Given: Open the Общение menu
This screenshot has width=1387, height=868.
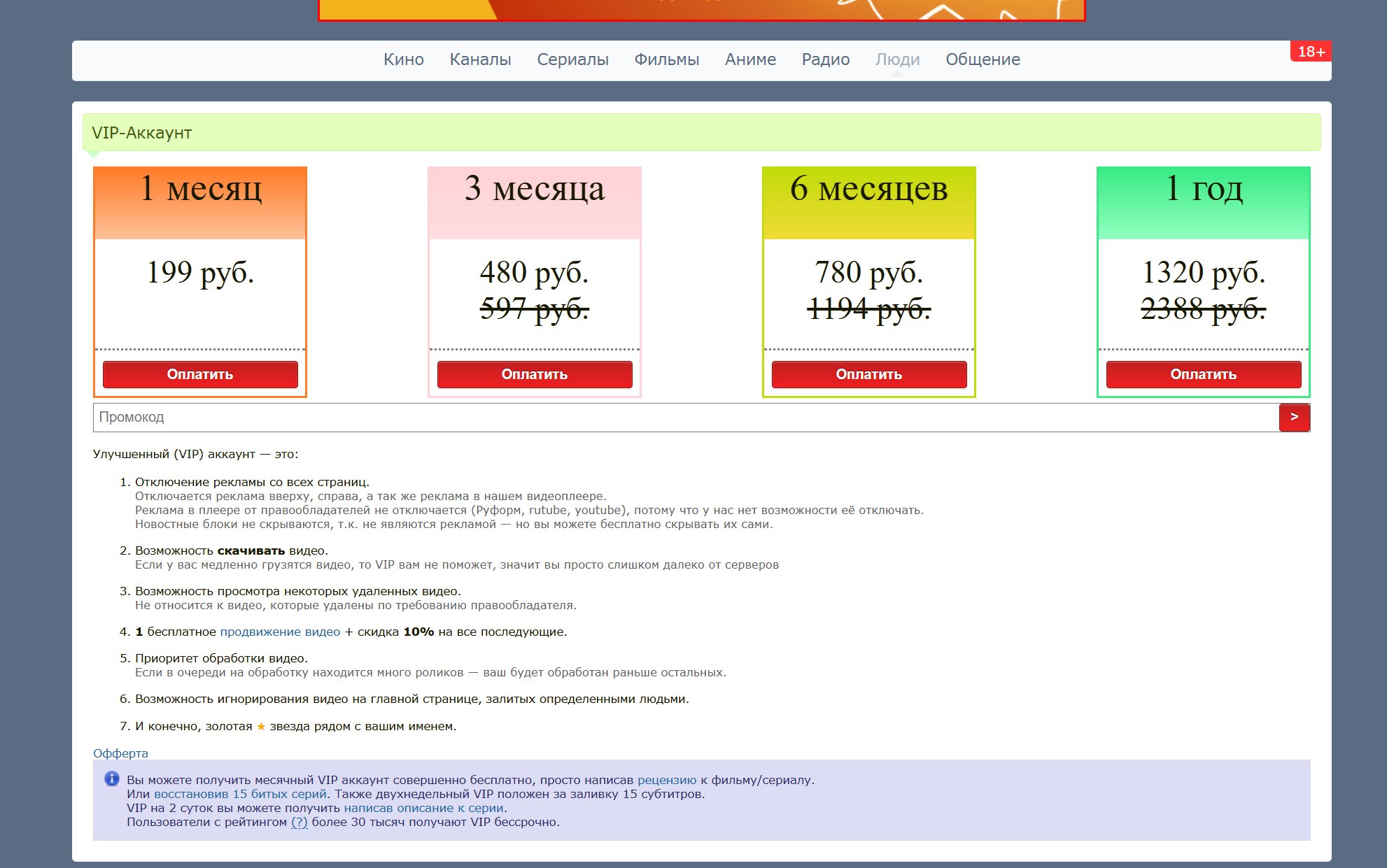Looking at the screenshot, I should point(983,59).
